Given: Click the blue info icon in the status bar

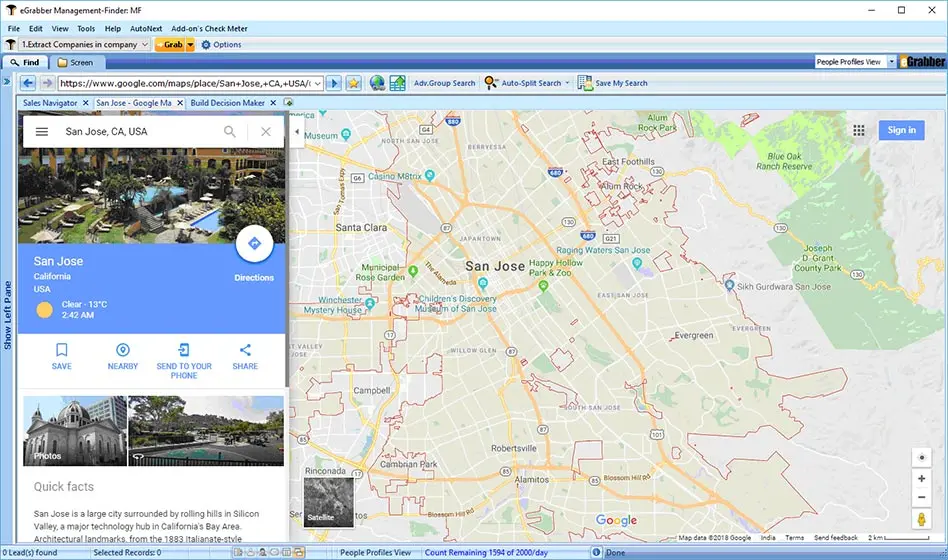Looking at the screenshot, I should pyautogui.click(x=596, y=552).
